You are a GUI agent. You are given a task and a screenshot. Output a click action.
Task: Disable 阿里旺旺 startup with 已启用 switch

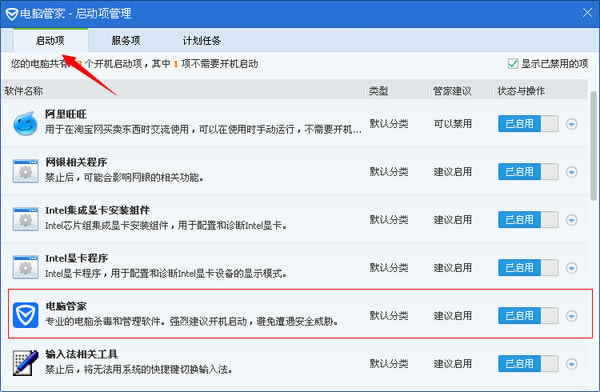click(528, 124)
